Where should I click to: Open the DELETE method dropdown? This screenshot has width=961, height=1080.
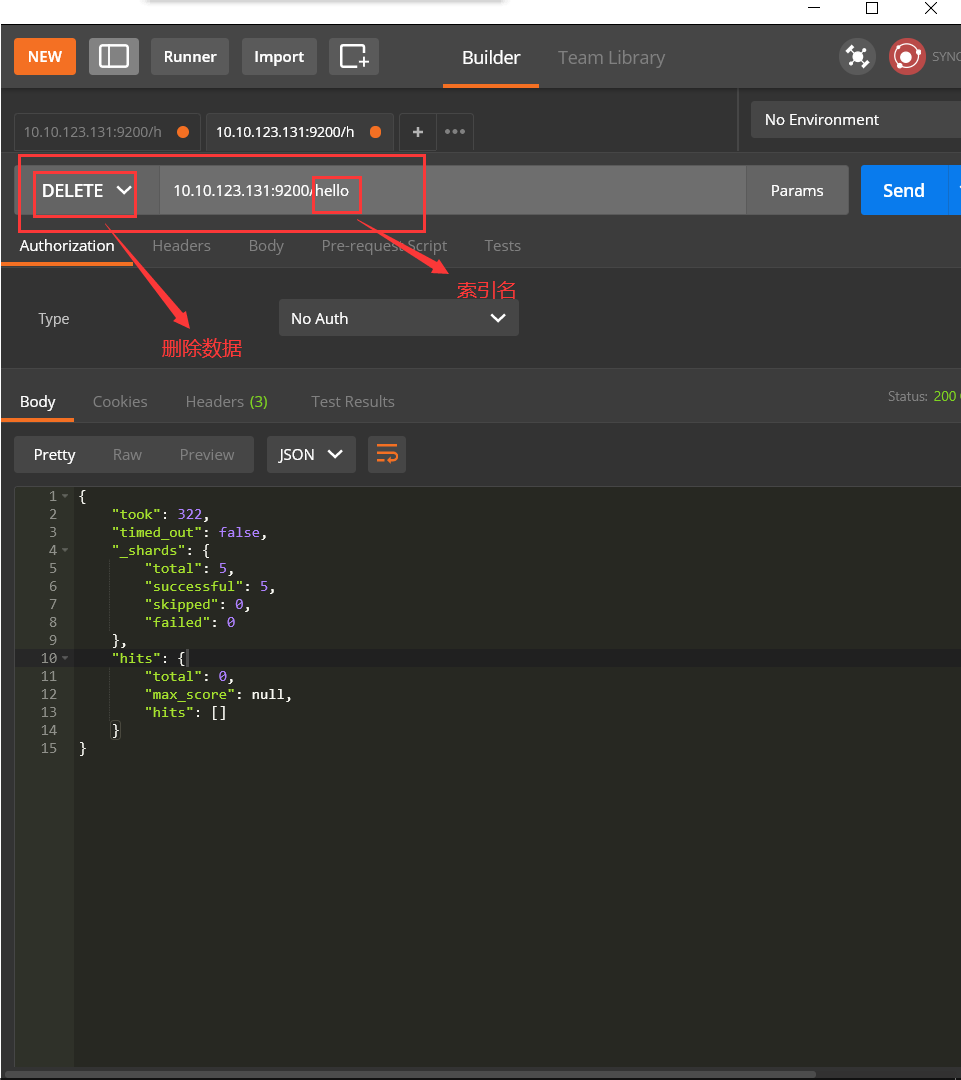tap(85, 191)
